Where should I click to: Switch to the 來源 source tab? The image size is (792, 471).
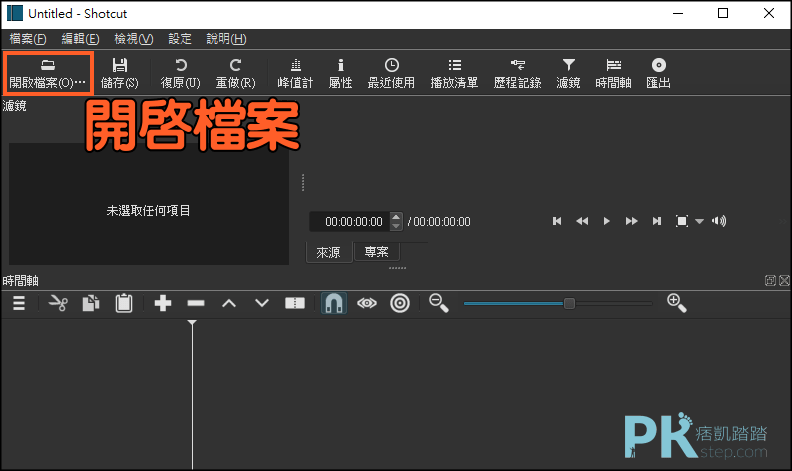coord(328,252)
